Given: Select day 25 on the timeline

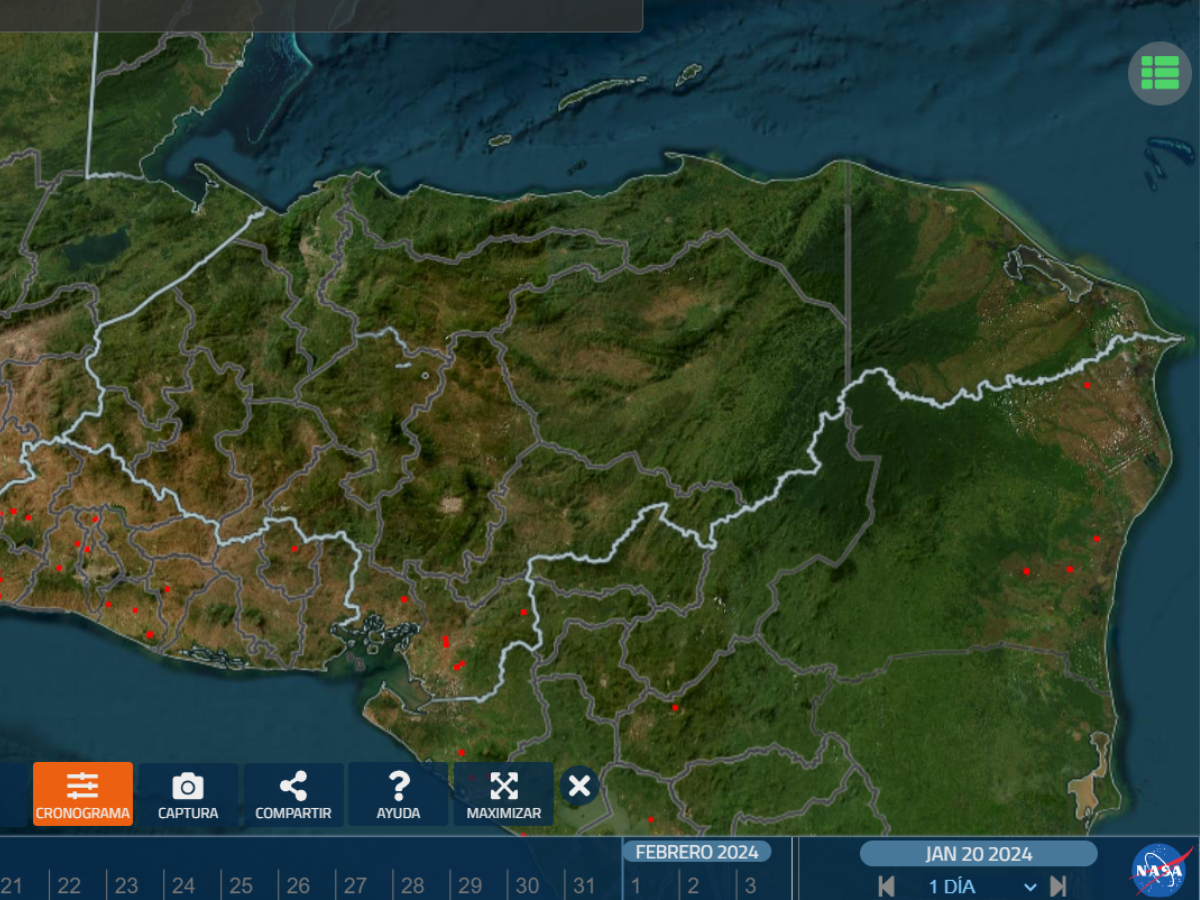Looking at the screenshot, I should (241, 886).
